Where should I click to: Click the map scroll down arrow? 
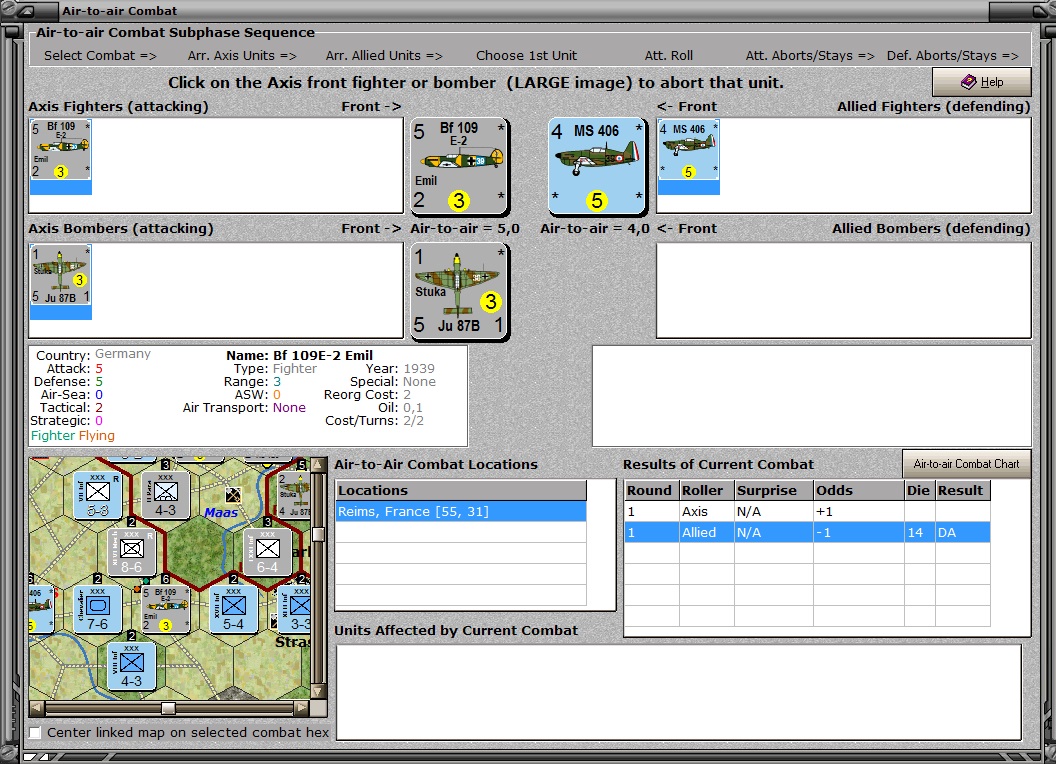click(319, 691)
